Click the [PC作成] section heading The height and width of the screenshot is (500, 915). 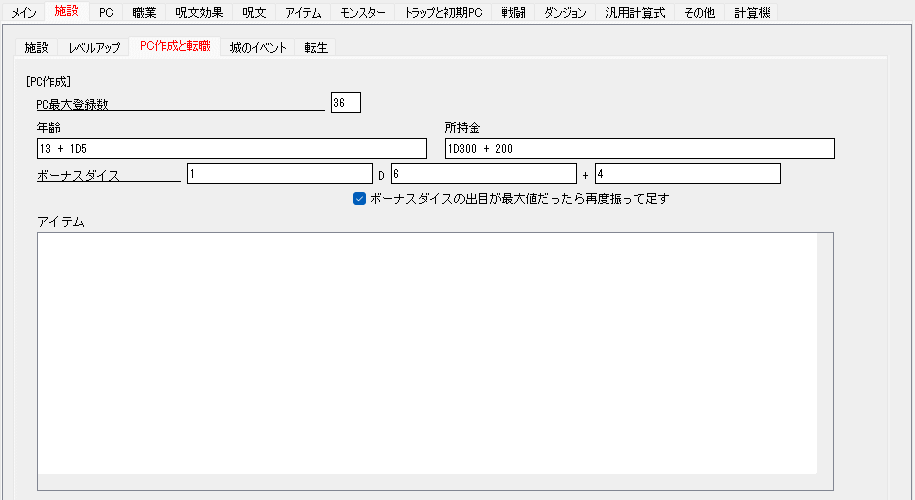(48, 82)
